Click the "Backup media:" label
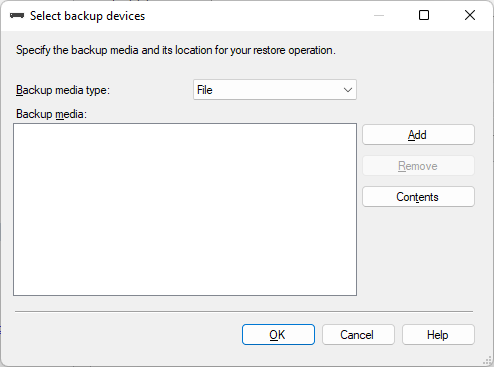This screenshot has height=367, width=494. (51, 114)
